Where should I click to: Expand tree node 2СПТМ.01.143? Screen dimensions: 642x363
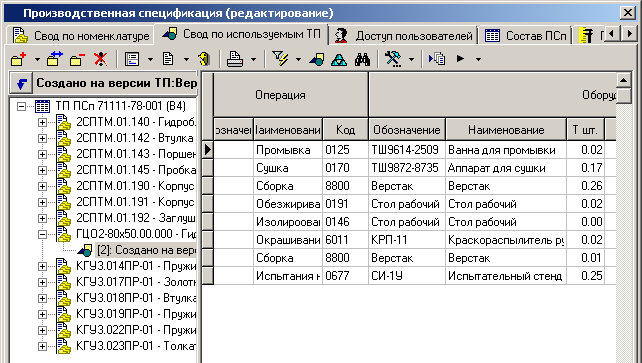[x=43, y=154]
